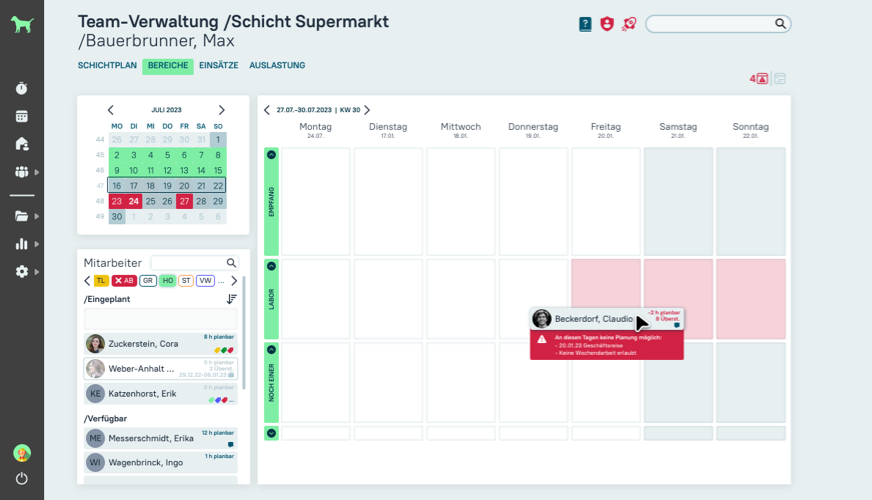This screenshot has width=872, height=500.
Task: Expand the collapsed bottom area row
Action: coord(271,433)
